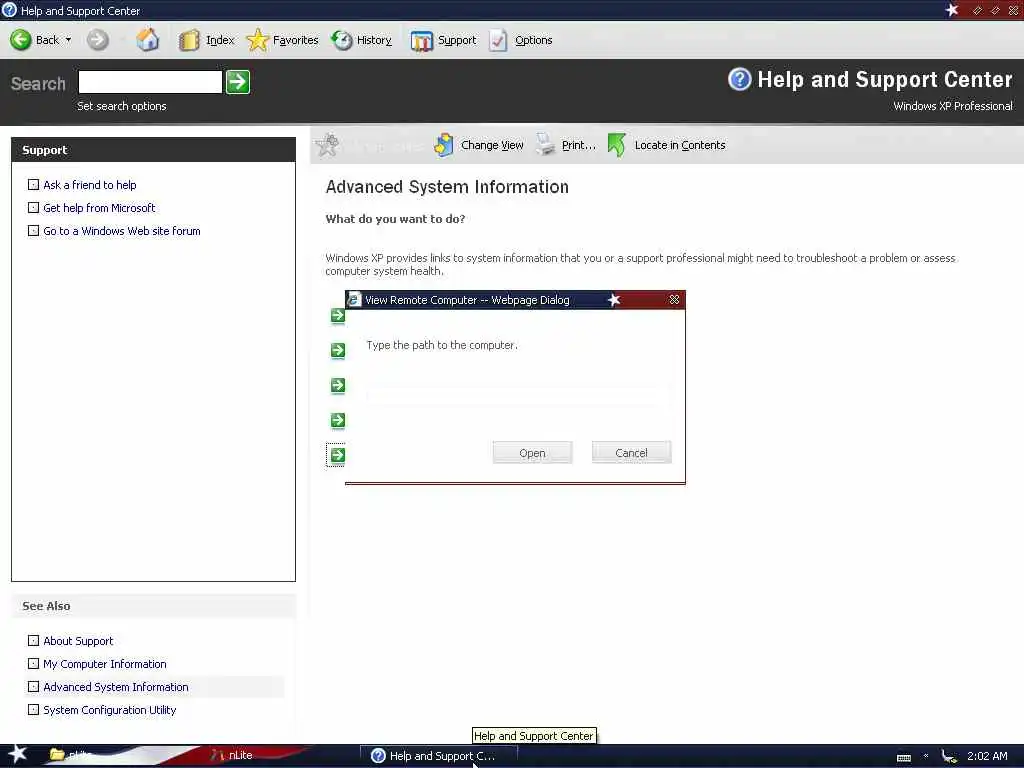The height and width of the screenshot is (768, 1024).
Task: Open System Configuration Utility link
Action: coord(110,710)
